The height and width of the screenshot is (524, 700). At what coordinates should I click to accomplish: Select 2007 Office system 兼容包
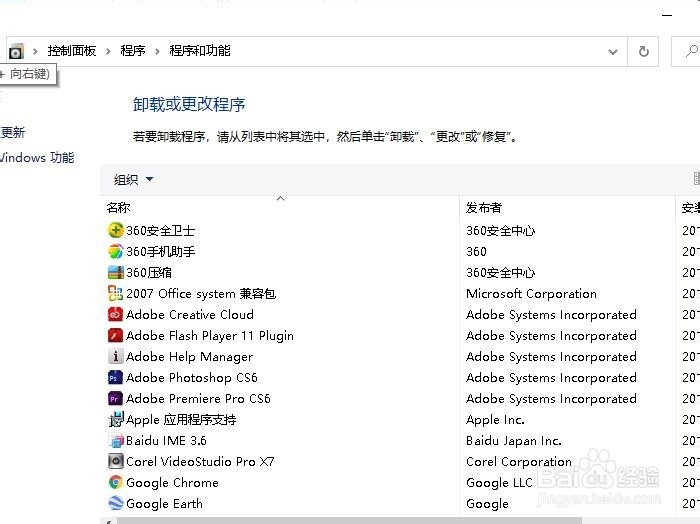pyautogui.click(x=201, y=294)
